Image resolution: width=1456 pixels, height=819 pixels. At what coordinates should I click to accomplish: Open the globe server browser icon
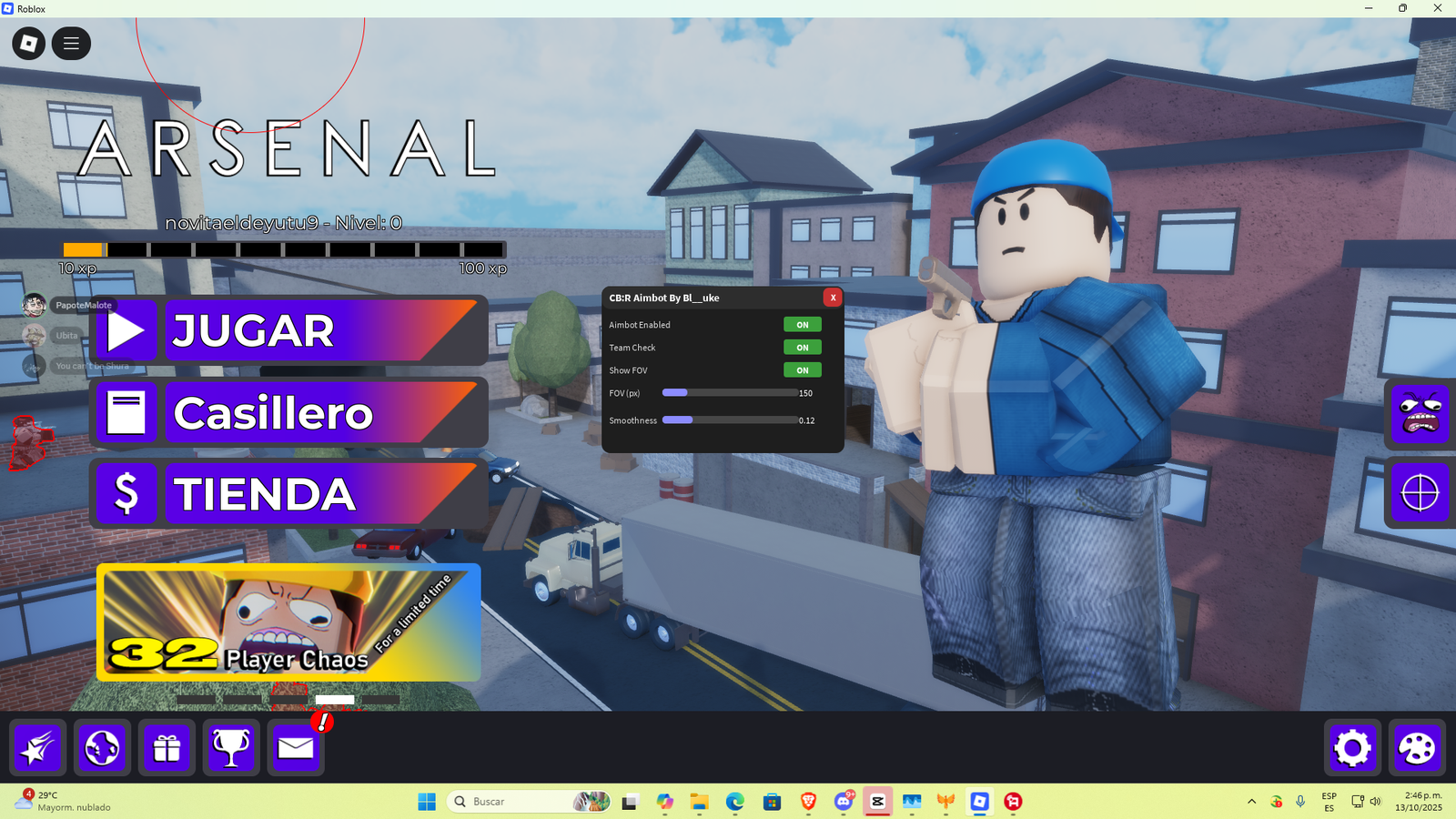pos(102,748)
